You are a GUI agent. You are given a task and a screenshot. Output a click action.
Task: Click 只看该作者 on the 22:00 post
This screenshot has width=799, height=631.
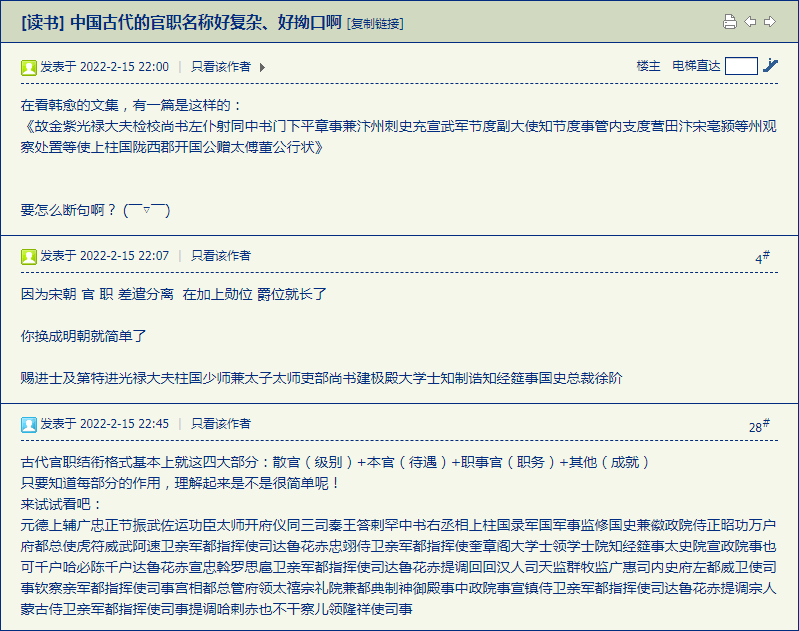tap(221, 67)
